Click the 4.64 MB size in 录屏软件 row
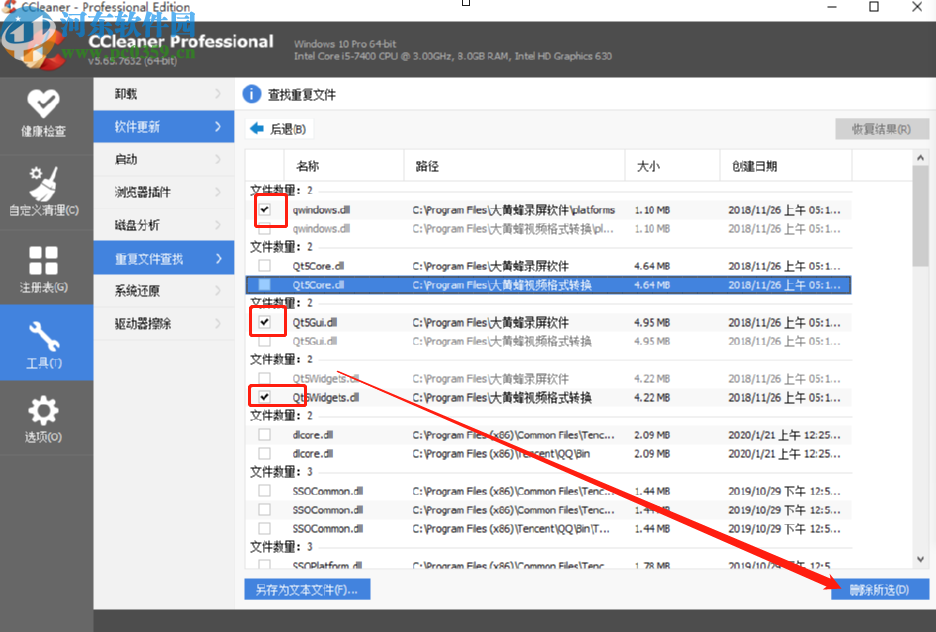 coord(652,266)
